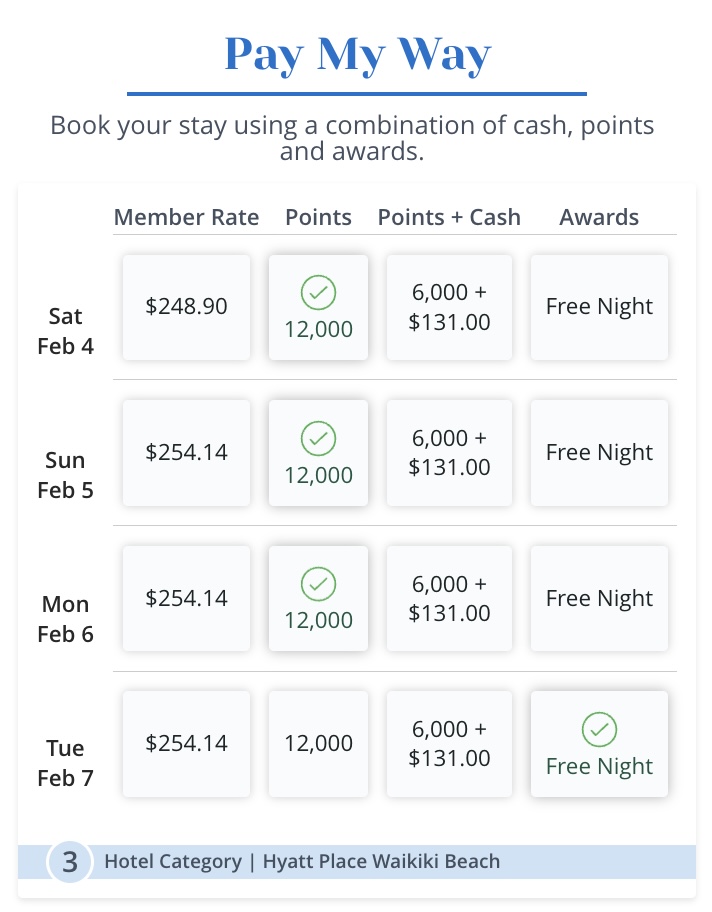Pick Free Night award for Sun Feb 5

(599, 452)
